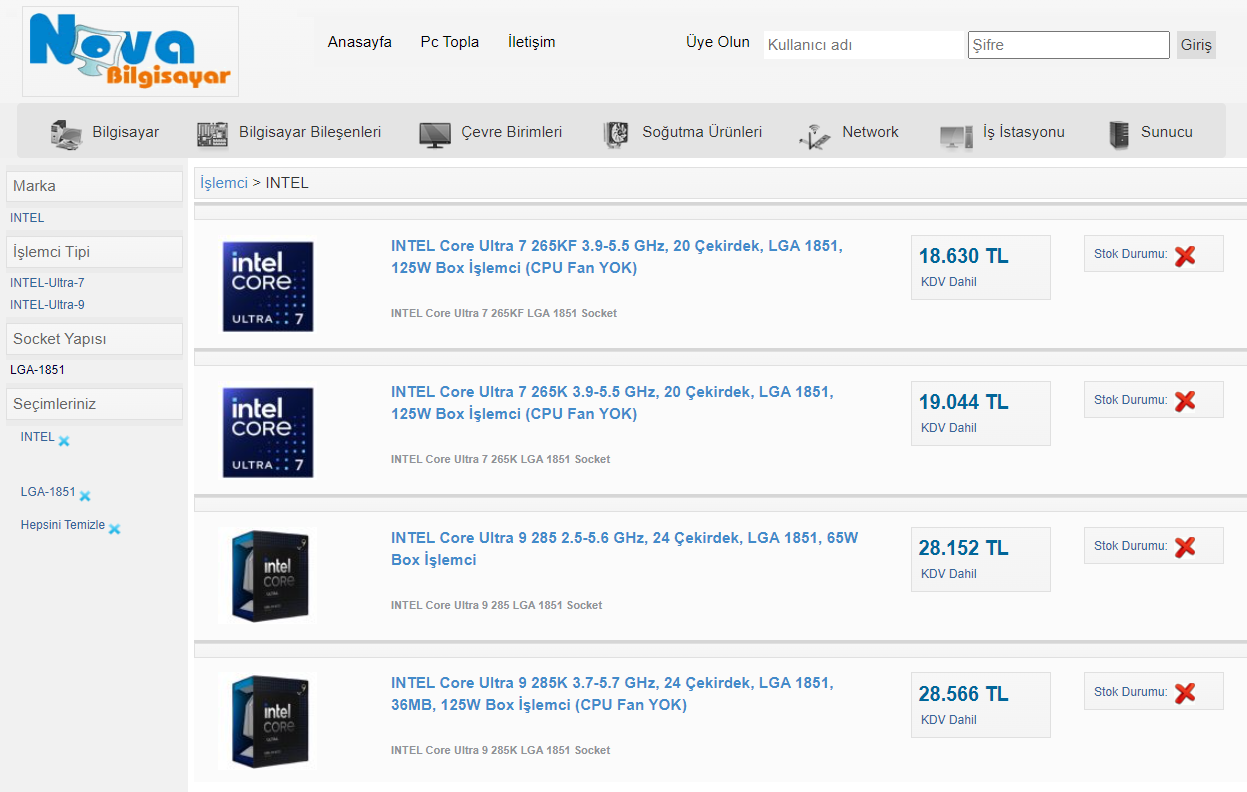
Task: Click the Socket Yapısı filter heading
Action: [x=94, y=339]
